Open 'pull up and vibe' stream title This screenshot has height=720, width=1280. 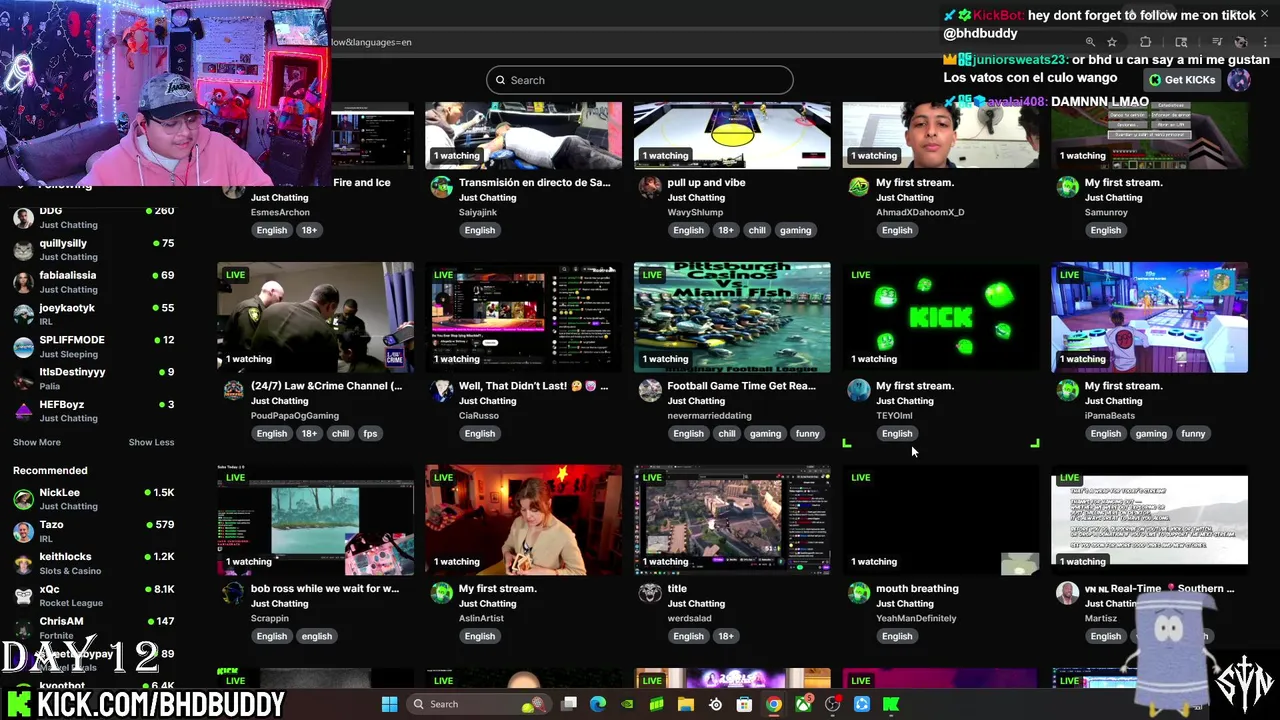[x=706, y=182]
